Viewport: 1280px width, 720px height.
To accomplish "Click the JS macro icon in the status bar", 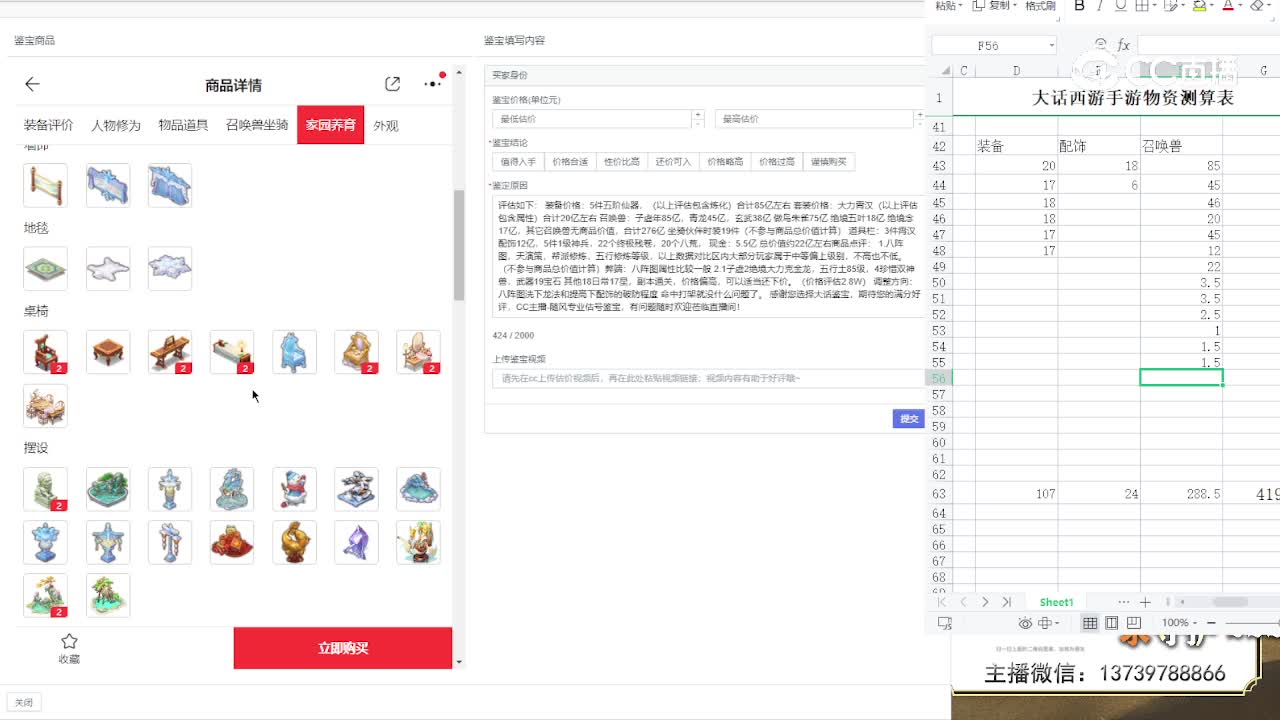I will point(945,623).
